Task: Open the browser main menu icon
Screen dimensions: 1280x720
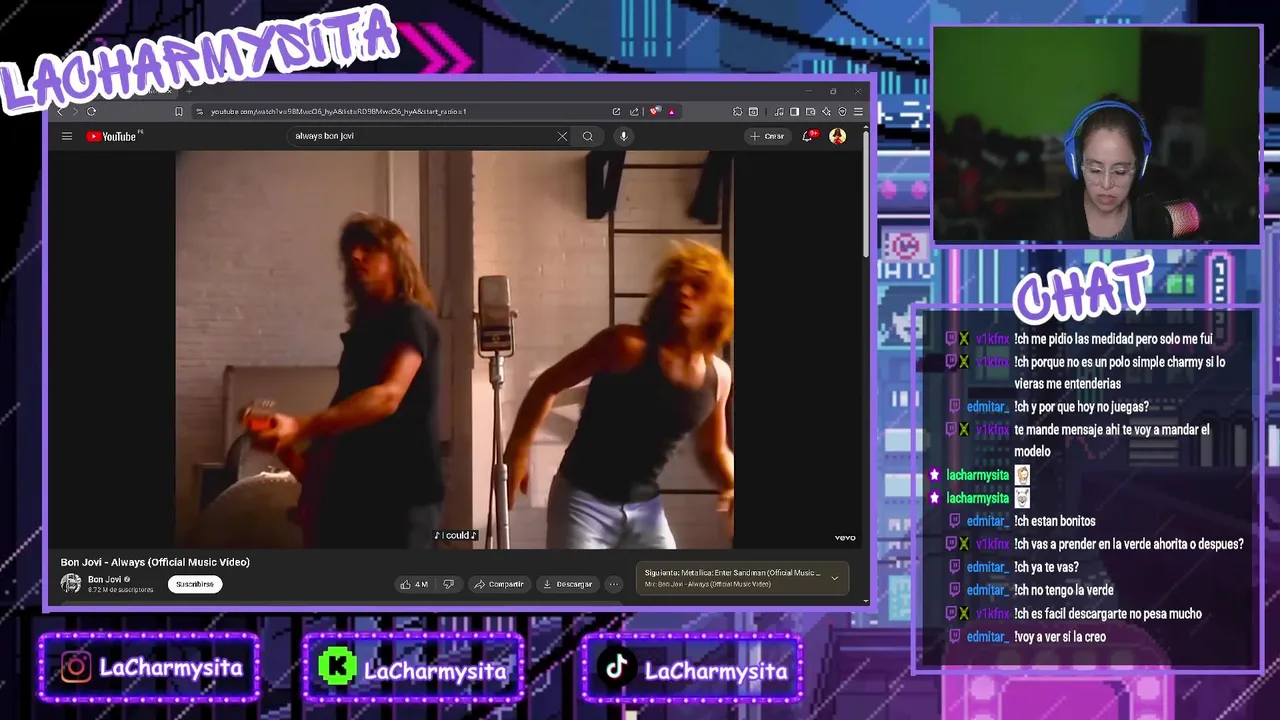Action: (x=858, y=111)
